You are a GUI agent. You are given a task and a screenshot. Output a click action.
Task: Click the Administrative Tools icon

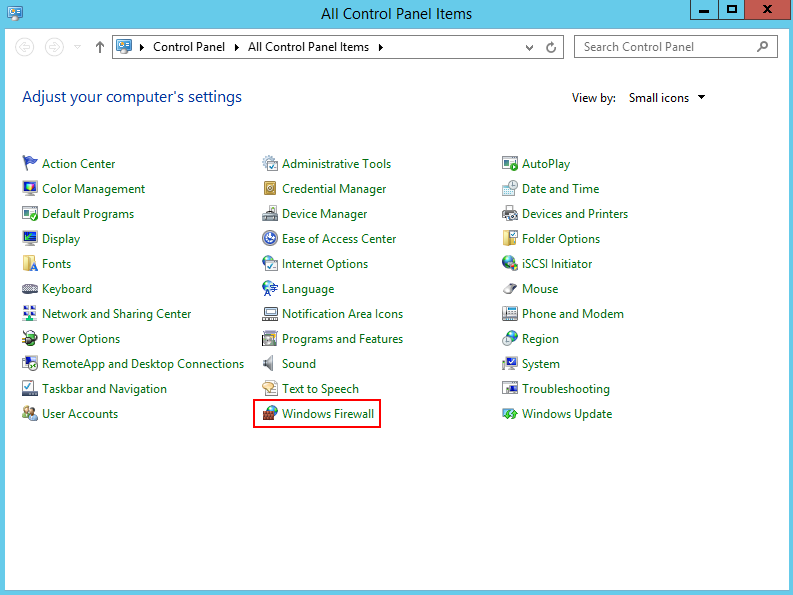click(x=270, y=163)
